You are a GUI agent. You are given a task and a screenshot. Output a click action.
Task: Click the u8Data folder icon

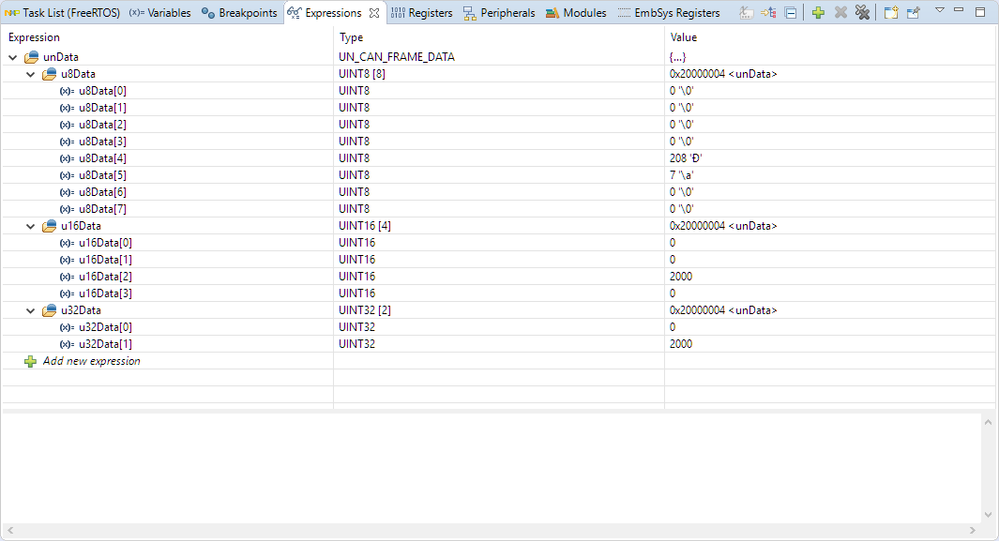point(49,75)
